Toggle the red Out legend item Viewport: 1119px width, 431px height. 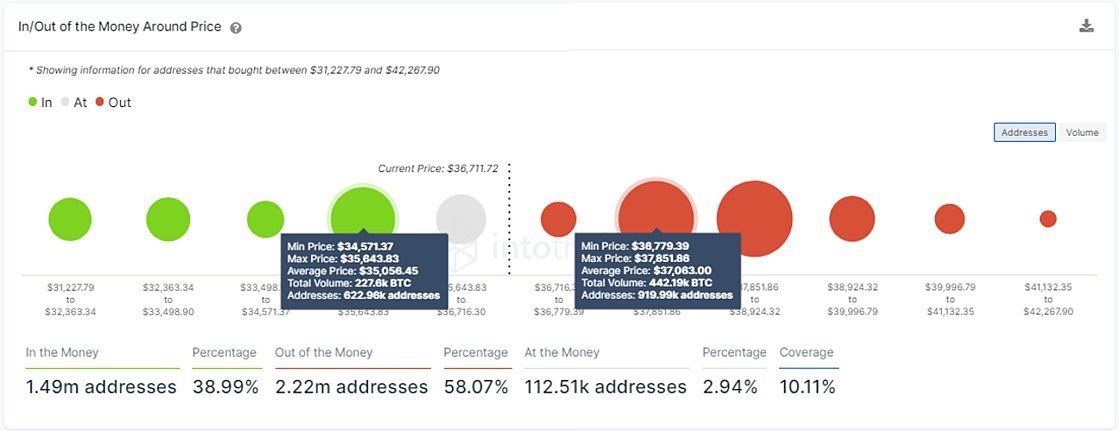coord(113,102)
